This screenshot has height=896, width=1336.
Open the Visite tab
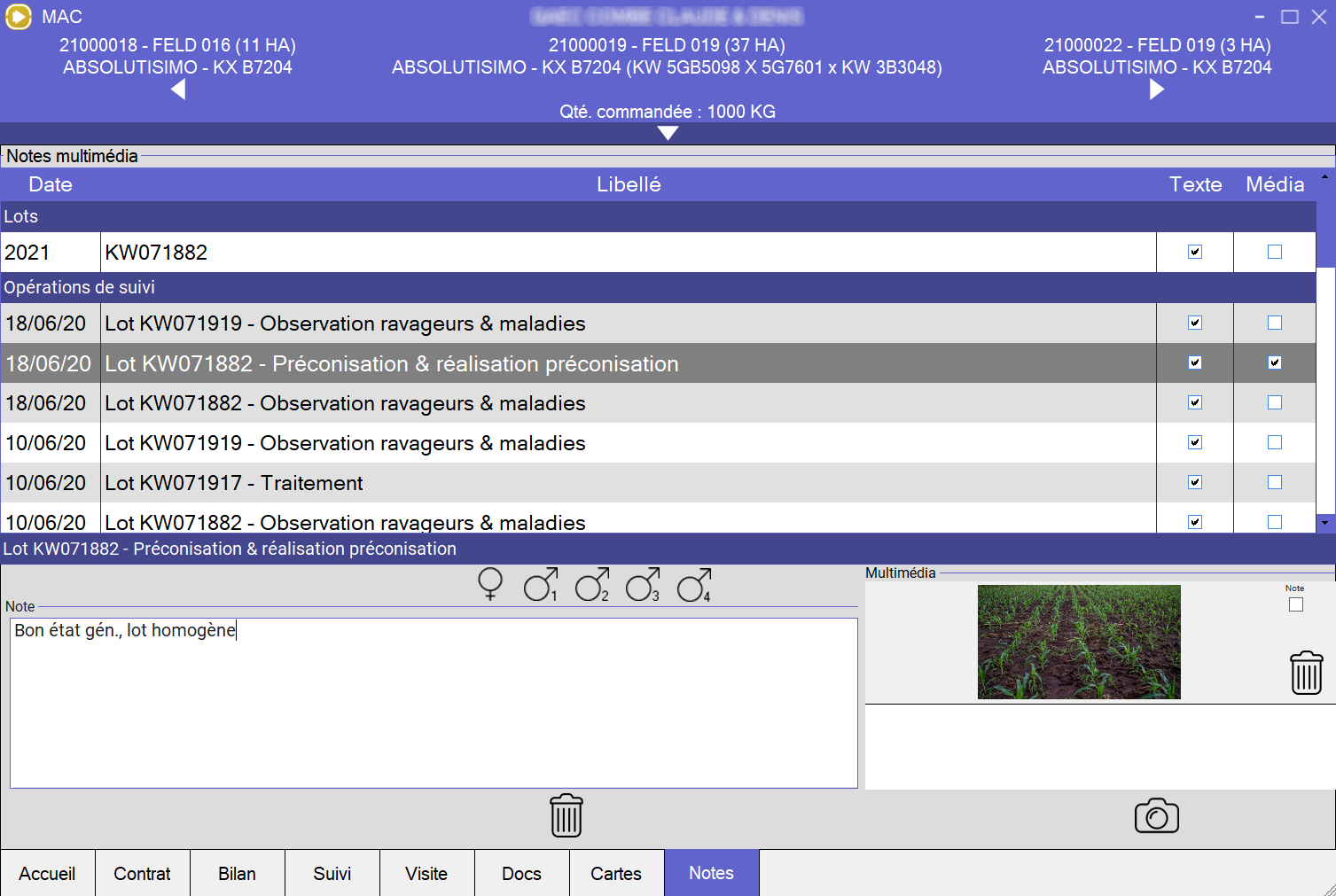click(427, 873)
